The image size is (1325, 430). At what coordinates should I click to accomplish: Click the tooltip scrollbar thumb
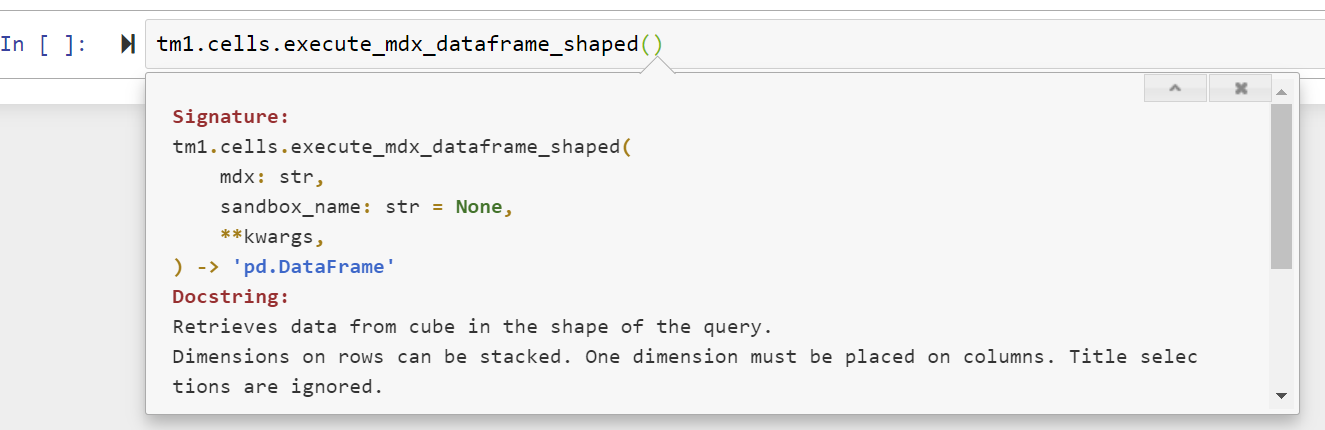(1282, 186)
